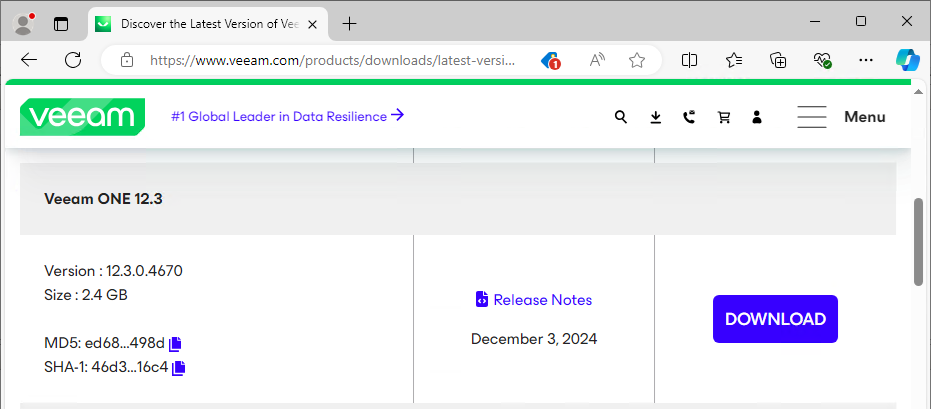The width and height of the screenshot is (931, 409).
Task: Click the scrollbar up arrow
Action: click(919, 92)
